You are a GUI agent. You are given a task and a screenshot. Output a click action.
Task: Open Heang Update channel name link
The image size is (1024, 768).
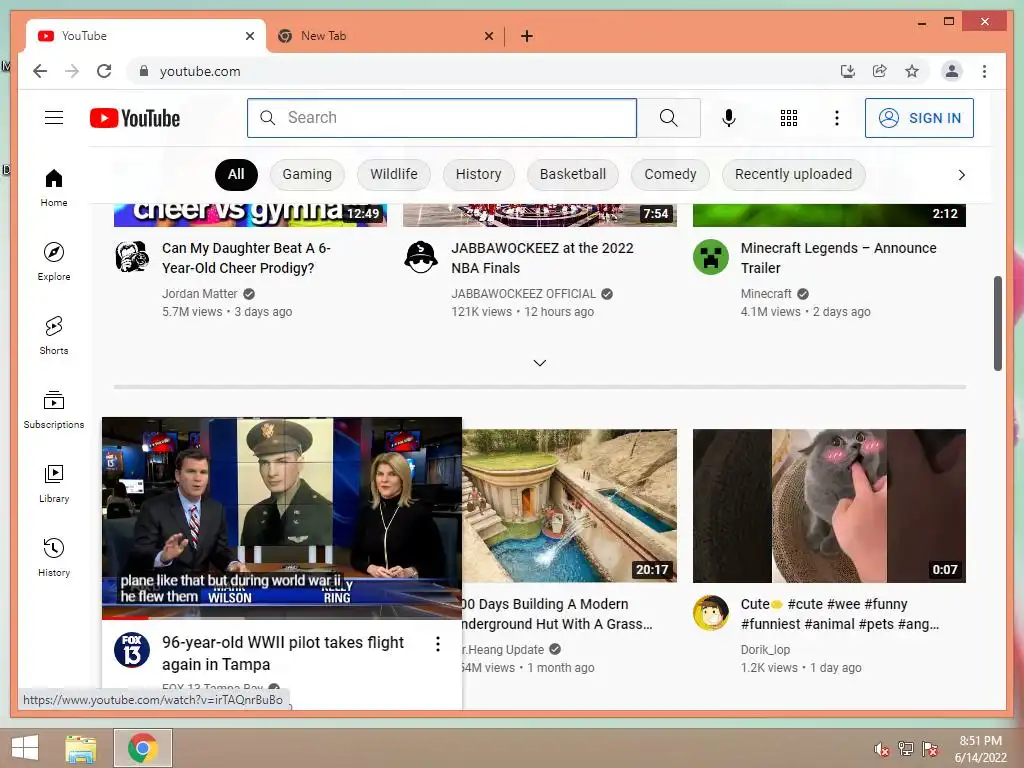pyautogui.click(x=503, y=650)
